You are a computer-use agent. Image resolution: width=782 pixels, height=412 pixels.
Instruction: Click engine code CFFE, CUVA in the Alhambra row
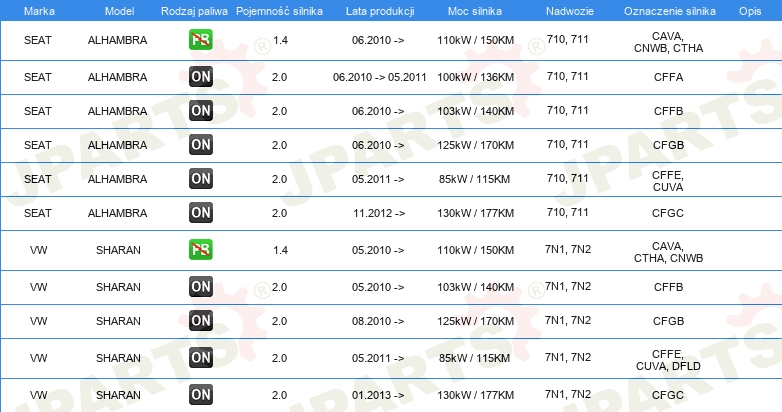click(668, 181)
